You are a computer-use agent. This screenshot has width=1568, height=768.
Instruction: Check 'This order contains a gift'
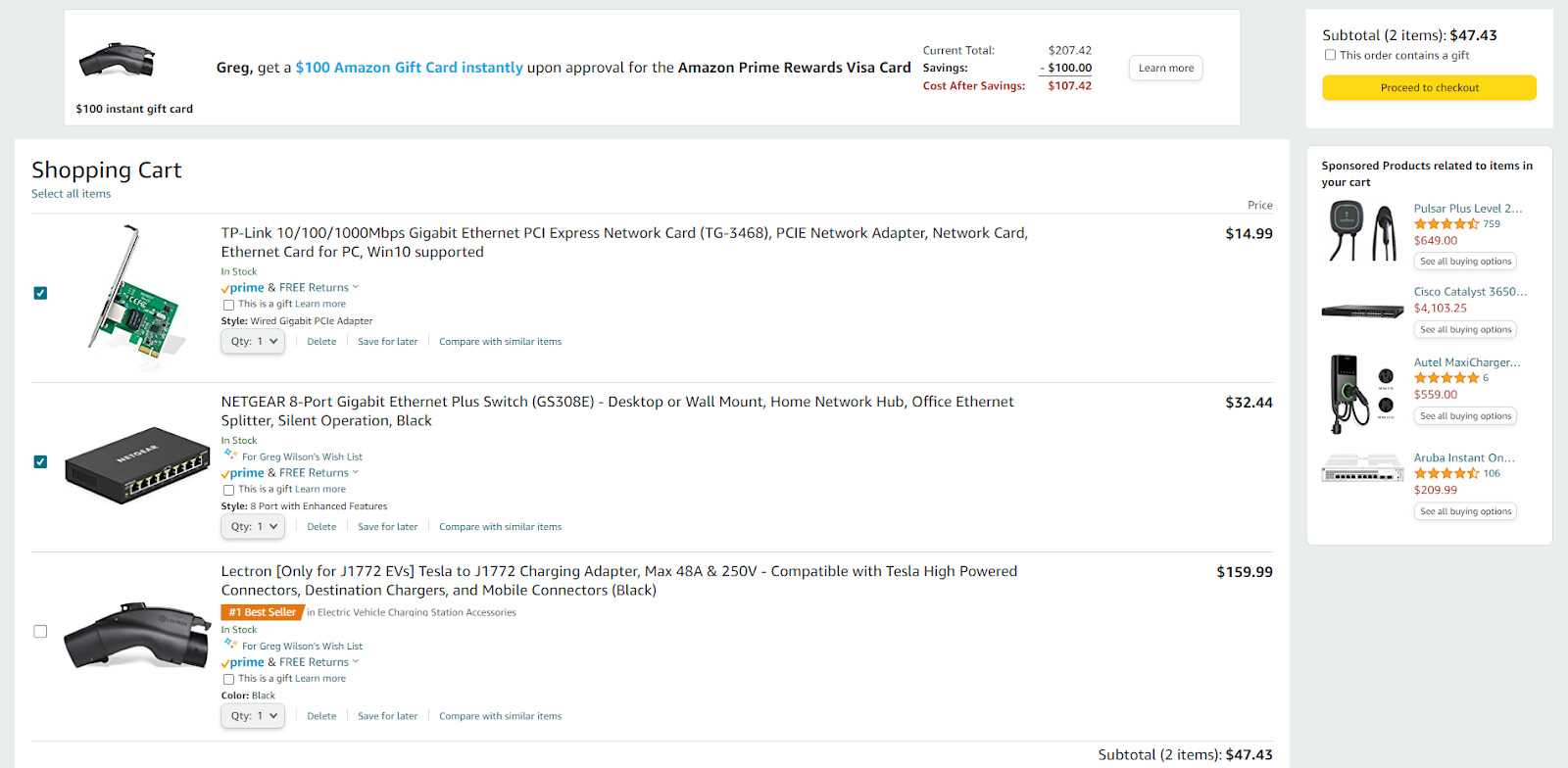(1330, 55)
